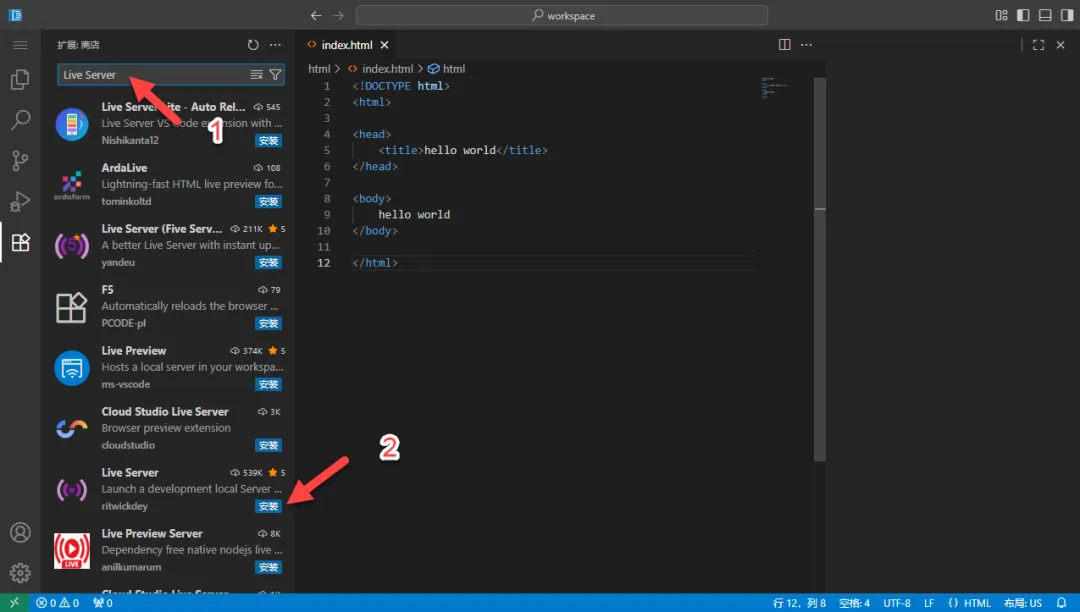Screen dimensions: 1080x612
Task: Click the filter extensions funnel icon
Action: point(275,75)
